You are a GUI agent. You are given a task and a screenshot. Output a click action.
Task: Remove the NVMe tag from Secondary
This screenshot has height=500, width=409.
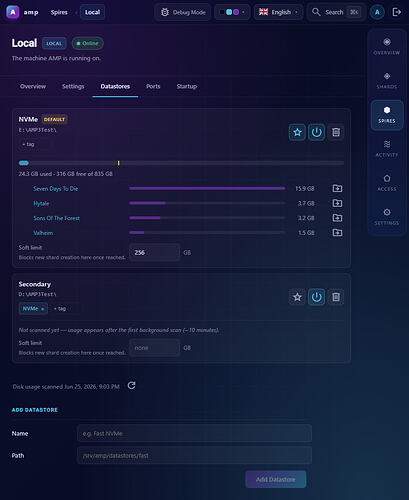(x=43, y=309)
